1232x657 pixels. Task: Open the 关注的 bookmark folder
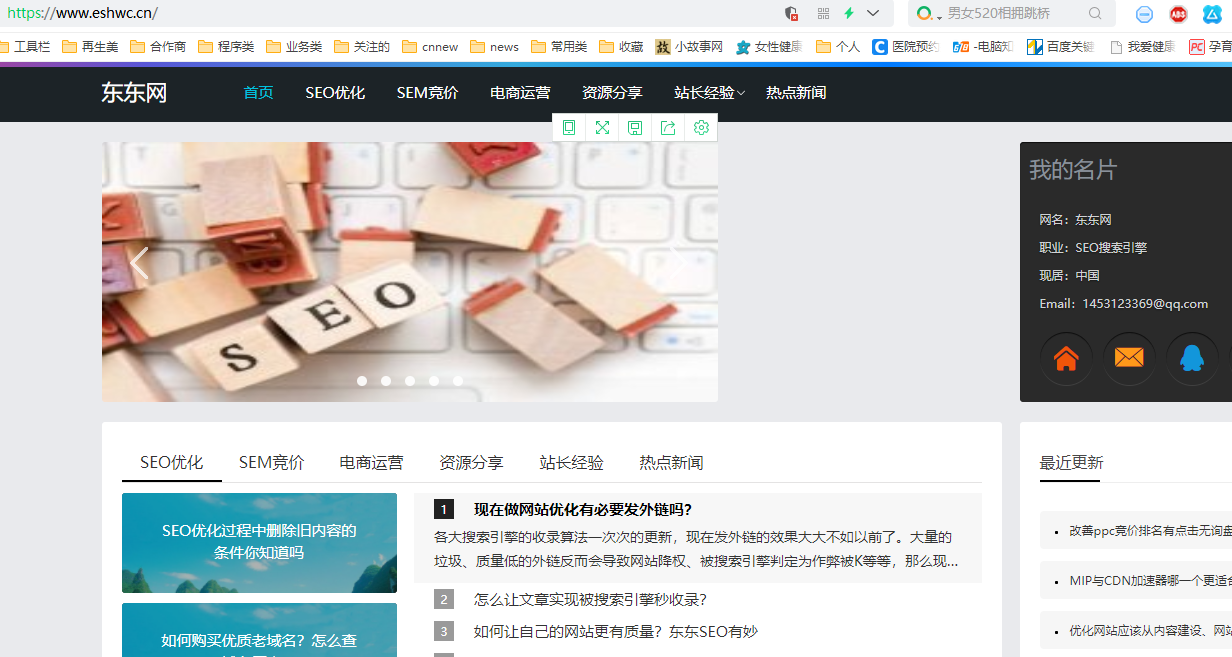click(362, 47)
